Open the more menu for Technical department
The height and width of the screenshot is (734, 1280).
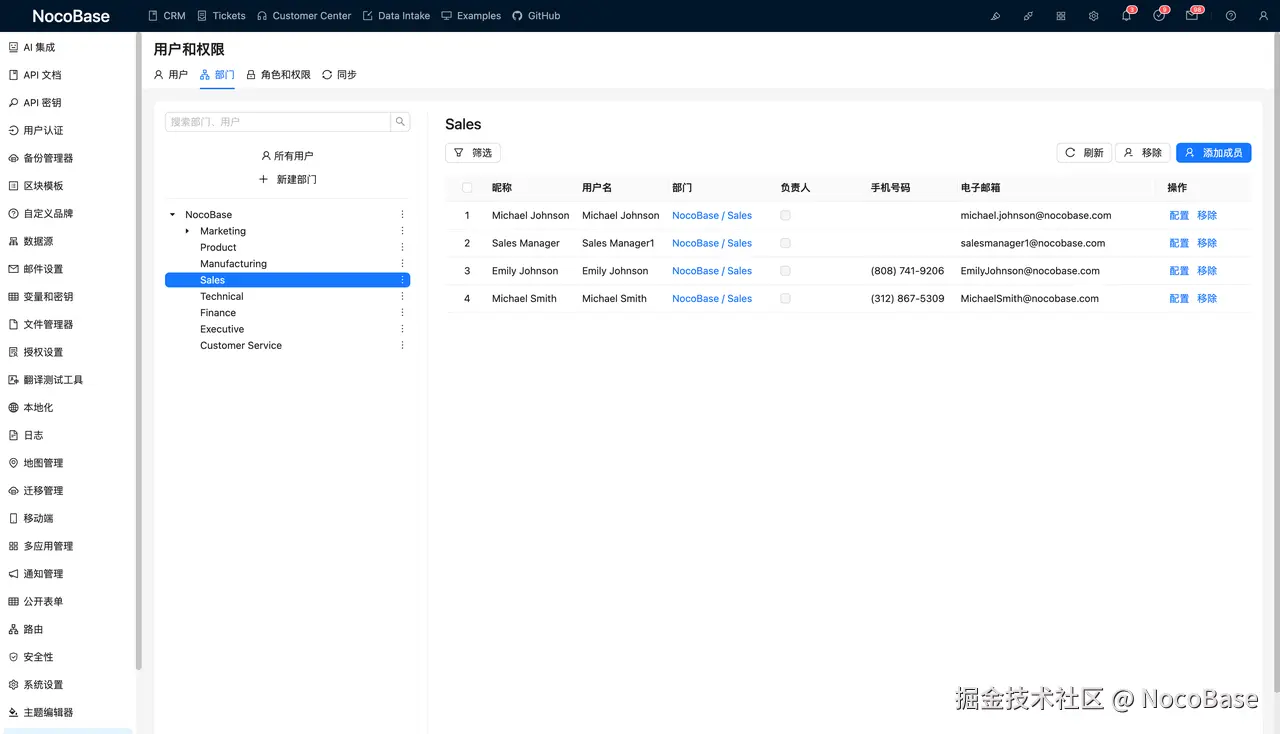[x=403, y=296]
